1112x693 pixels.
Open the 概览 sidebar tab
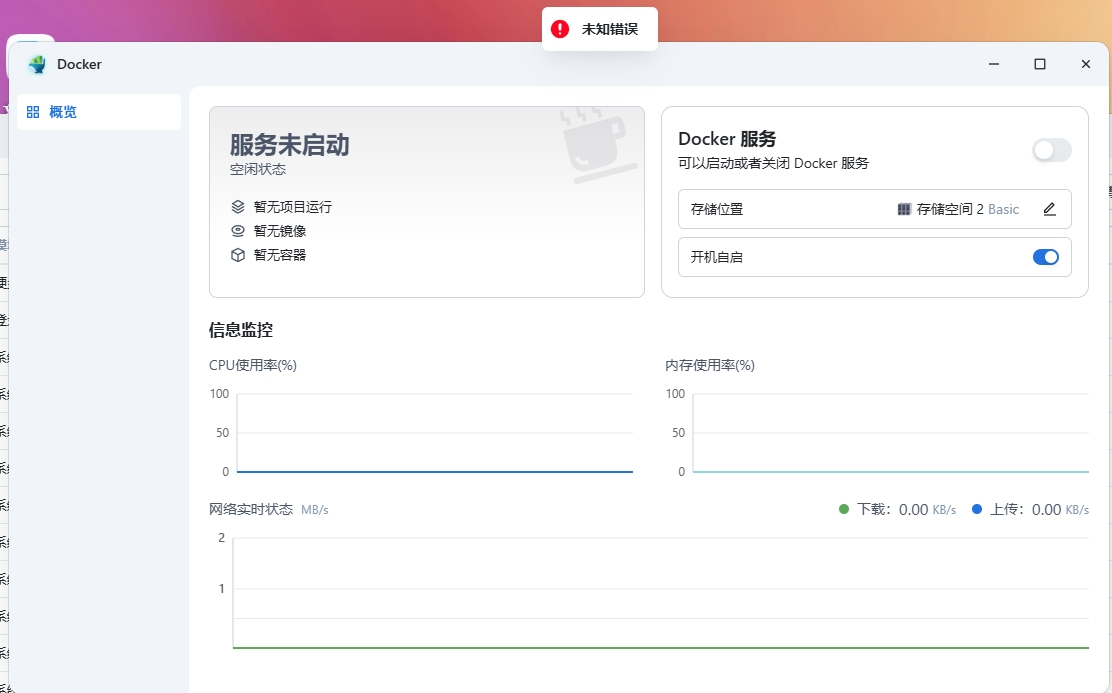(99, 112)
